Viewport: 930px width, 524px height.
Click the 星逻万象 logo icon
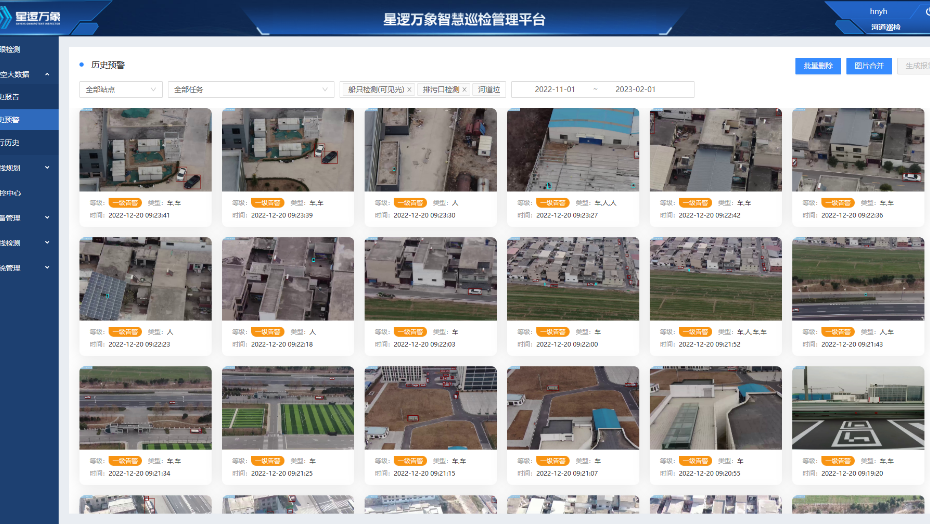(8, 15)
